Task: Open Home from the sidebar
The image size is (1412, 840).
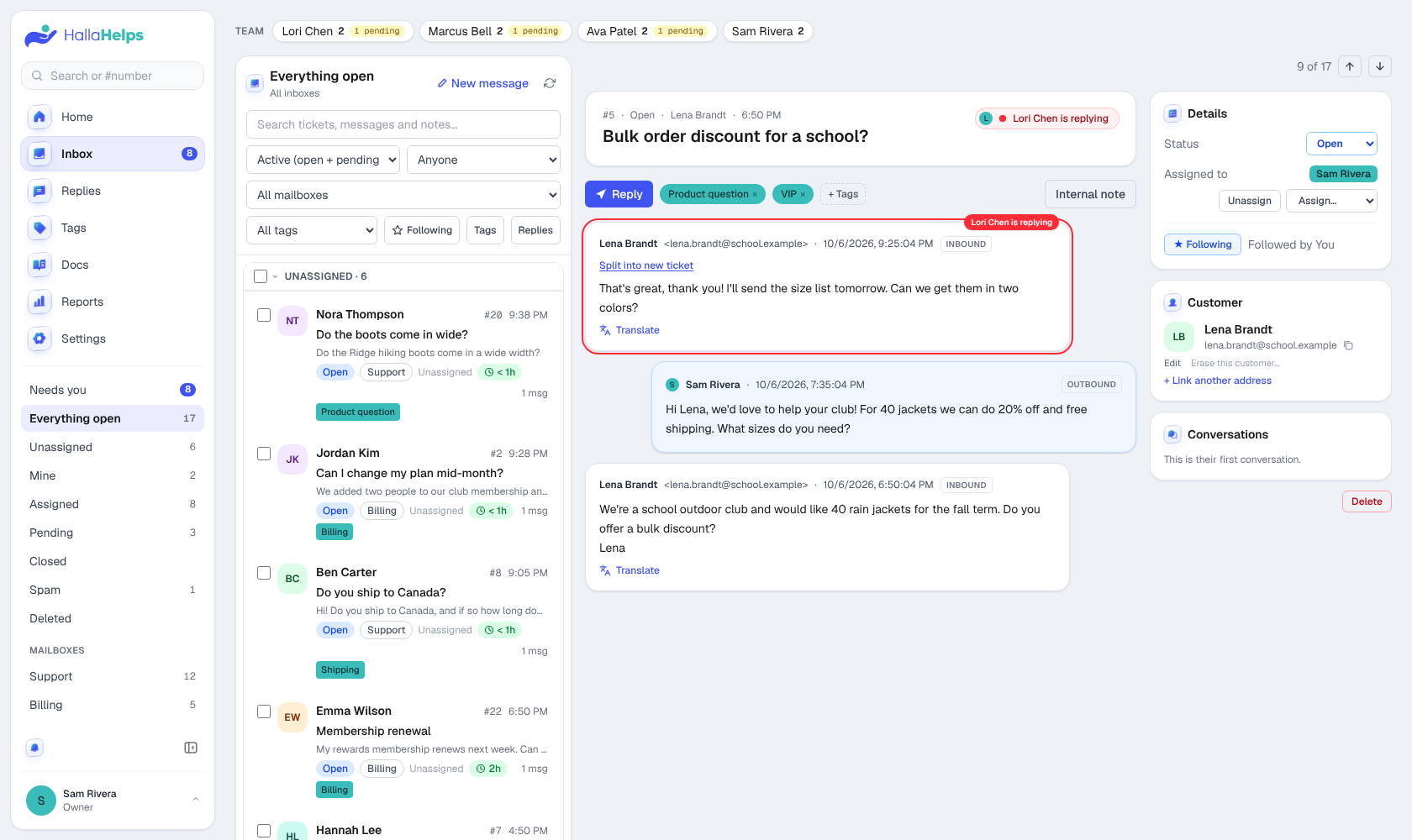Action: click(x=113, y=117)
